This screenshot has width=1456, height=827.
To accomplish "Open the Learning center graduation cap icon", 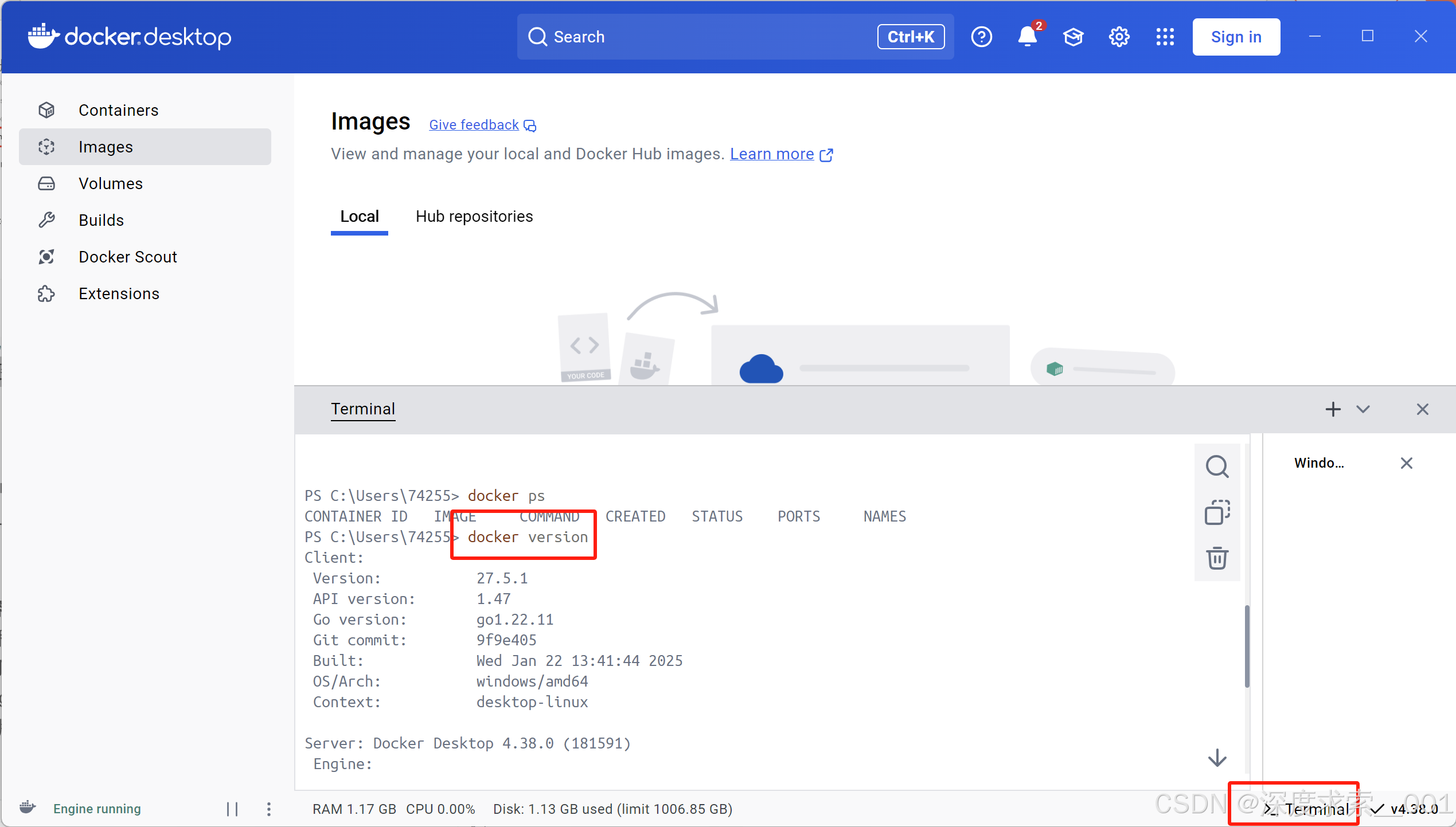I will 1073,37.
